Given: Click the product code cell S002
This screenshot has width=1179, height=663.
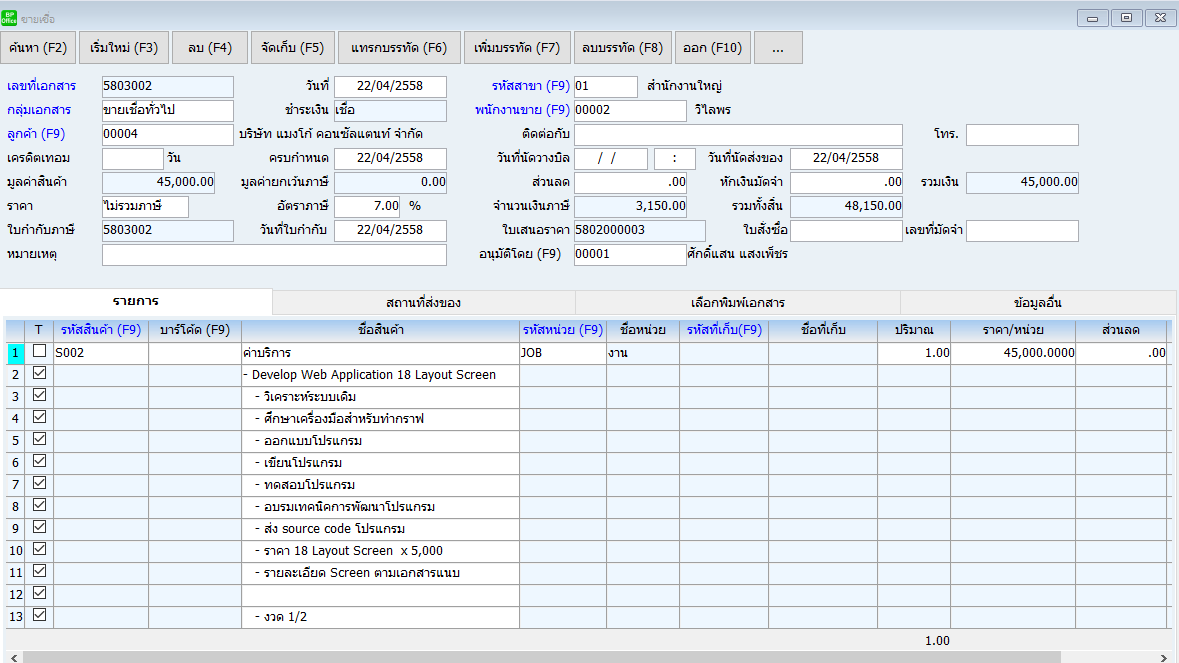Looking at the screenshot, I should pos(101,353).
